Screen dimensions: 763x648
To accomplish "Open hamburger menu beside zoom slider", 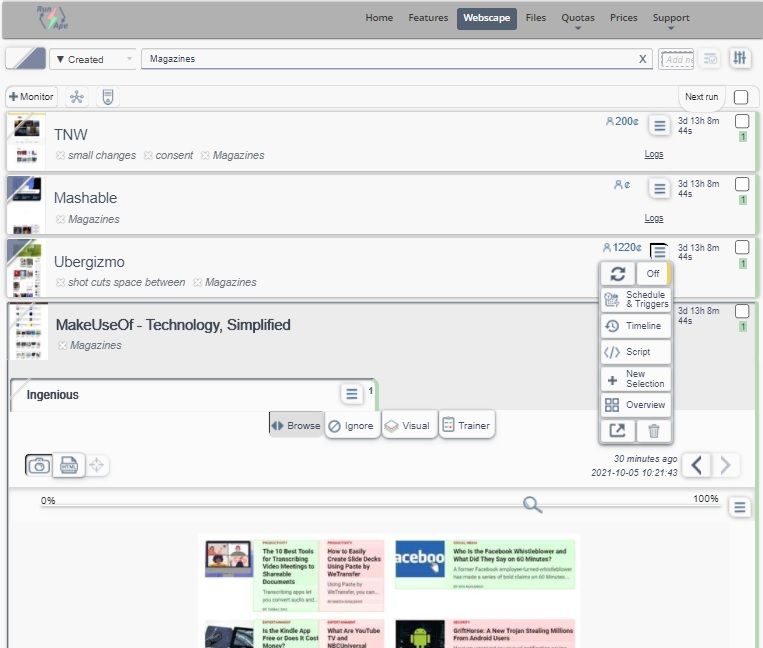I will tap(740, 507).
